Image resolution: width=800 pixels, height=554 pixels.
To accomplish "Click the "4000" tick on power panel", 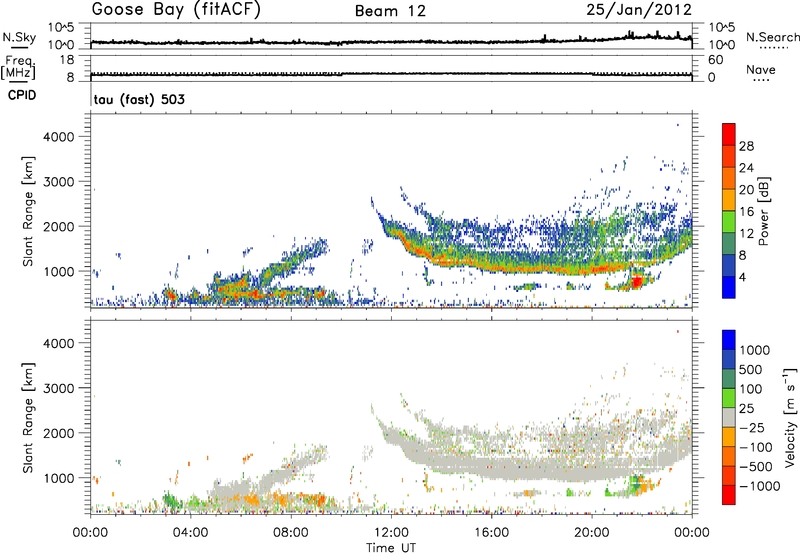I will click(58, 136).
